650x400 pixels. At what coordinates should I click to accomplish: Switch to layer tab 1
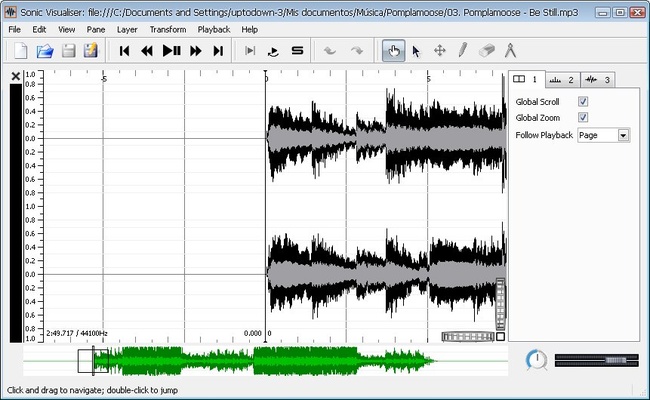click(526, 79)
